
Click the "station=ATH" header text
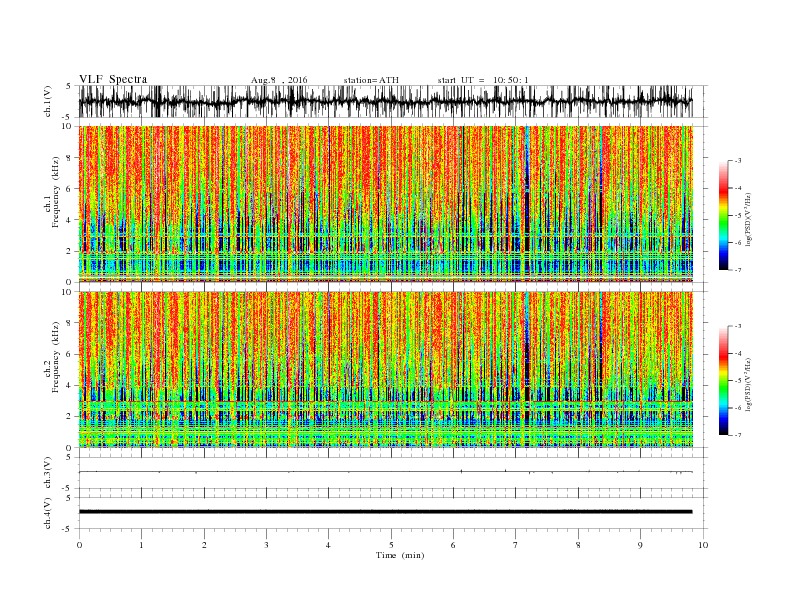click(x=371, y=80)
